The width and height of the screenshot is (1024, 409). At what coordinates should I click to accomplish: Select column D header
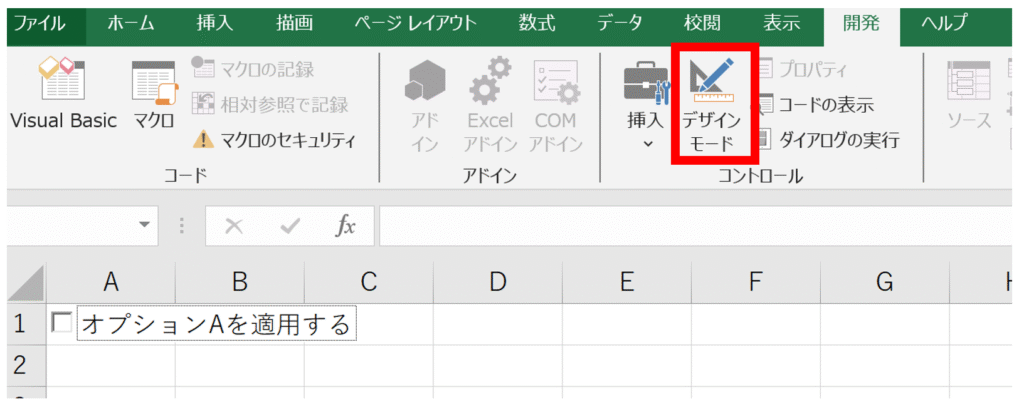tap(498, 282)
